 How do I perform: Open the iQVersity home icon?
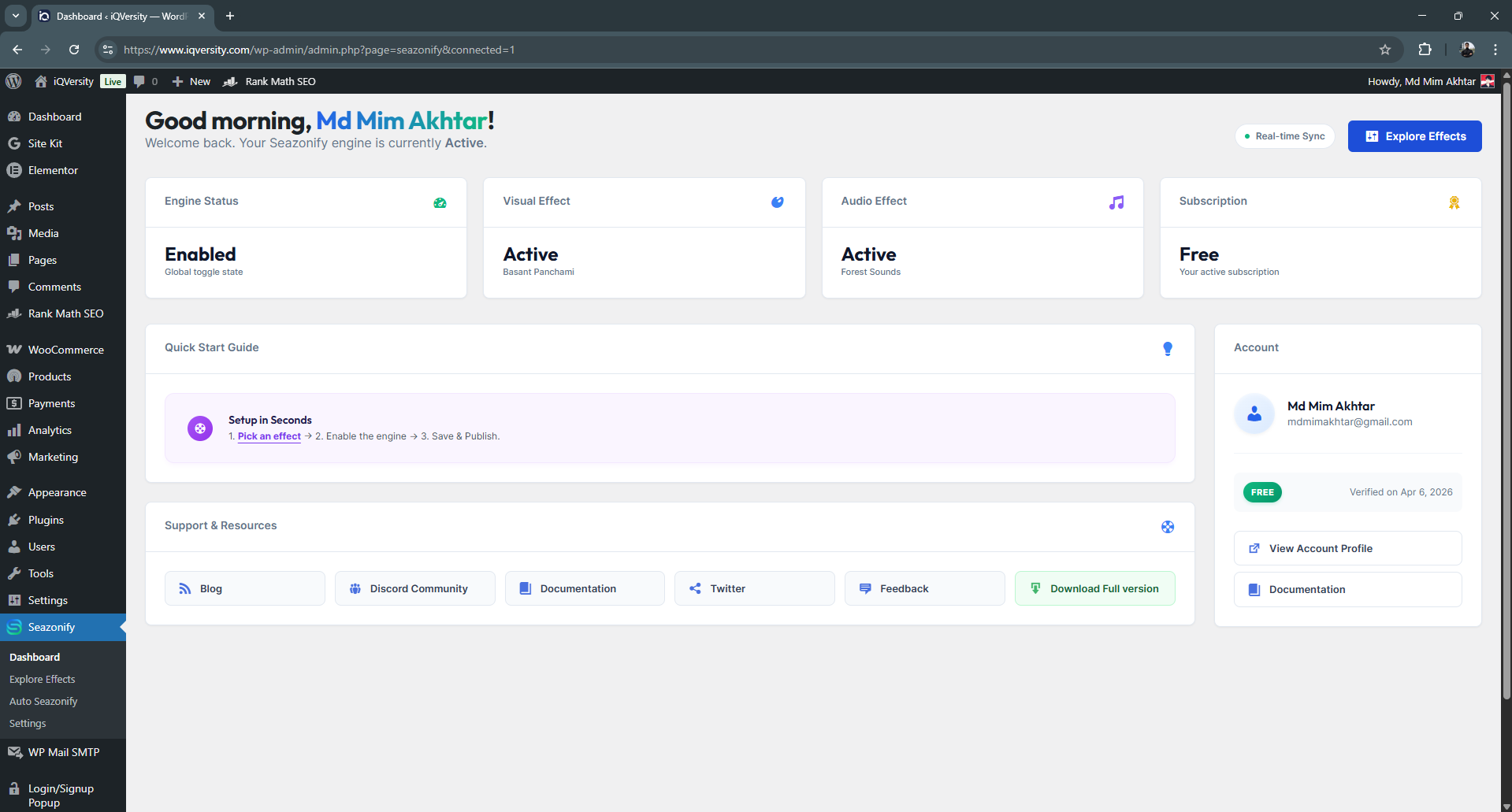pos(41,81)
